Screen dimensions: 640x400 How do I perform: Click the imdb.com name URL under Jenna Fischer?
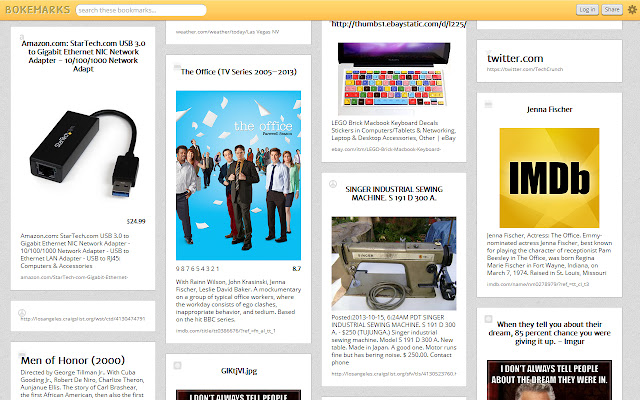(x=538, y=284)
